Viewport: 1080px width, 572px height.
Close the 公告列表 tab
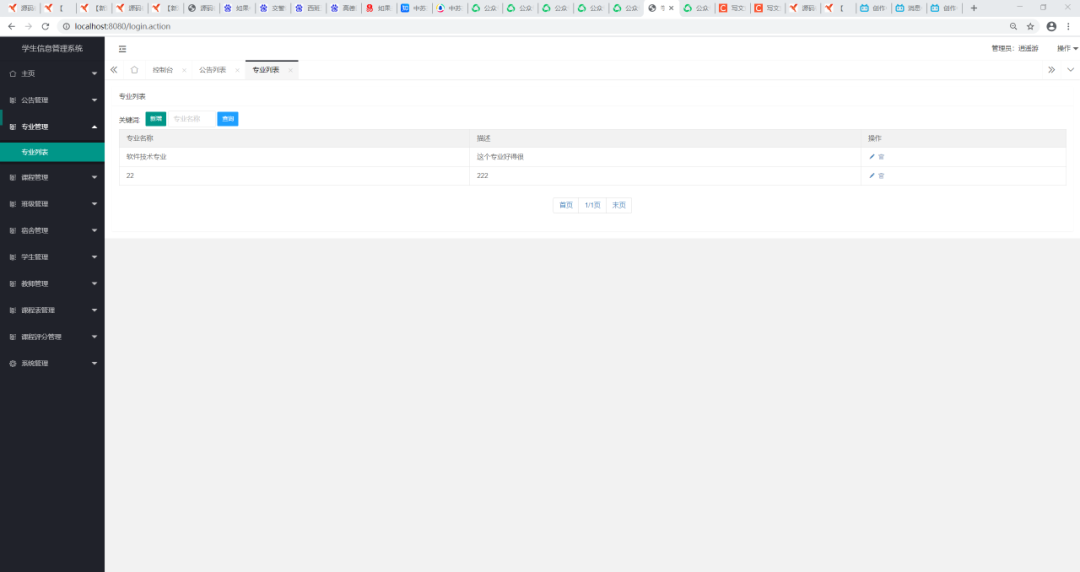pos(237,70)
